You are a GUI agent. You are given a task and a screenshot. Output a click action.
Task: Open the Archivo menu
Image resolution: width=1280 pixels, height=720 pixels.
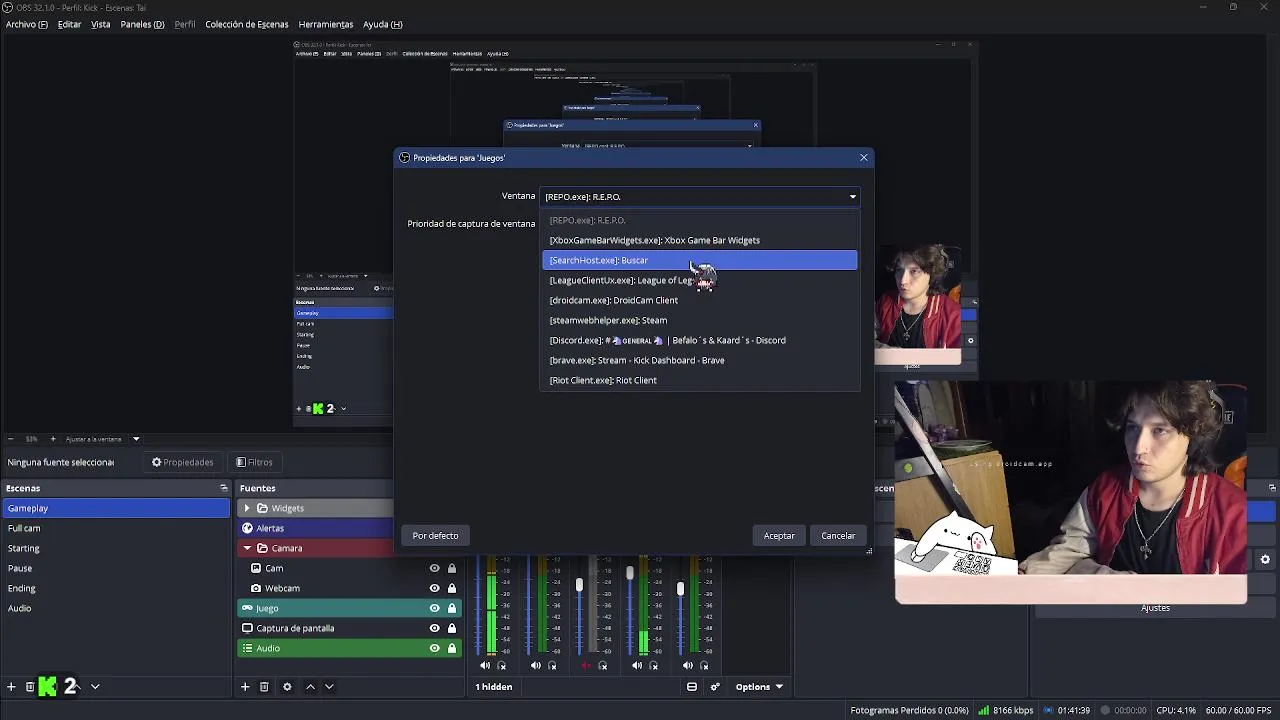(x=27, y=24)
